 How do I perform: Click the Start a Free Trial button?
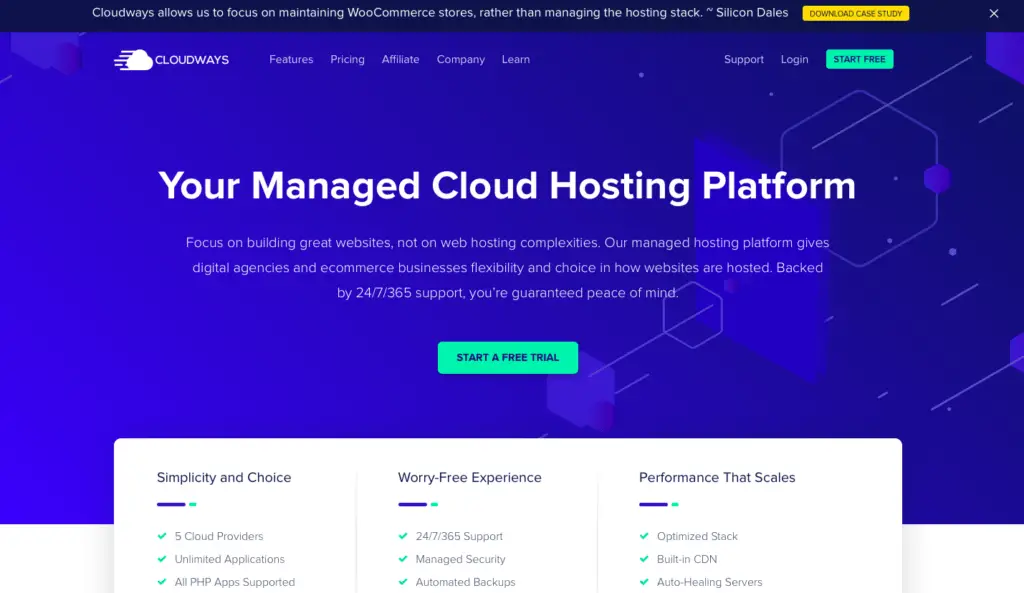[507, 358]
